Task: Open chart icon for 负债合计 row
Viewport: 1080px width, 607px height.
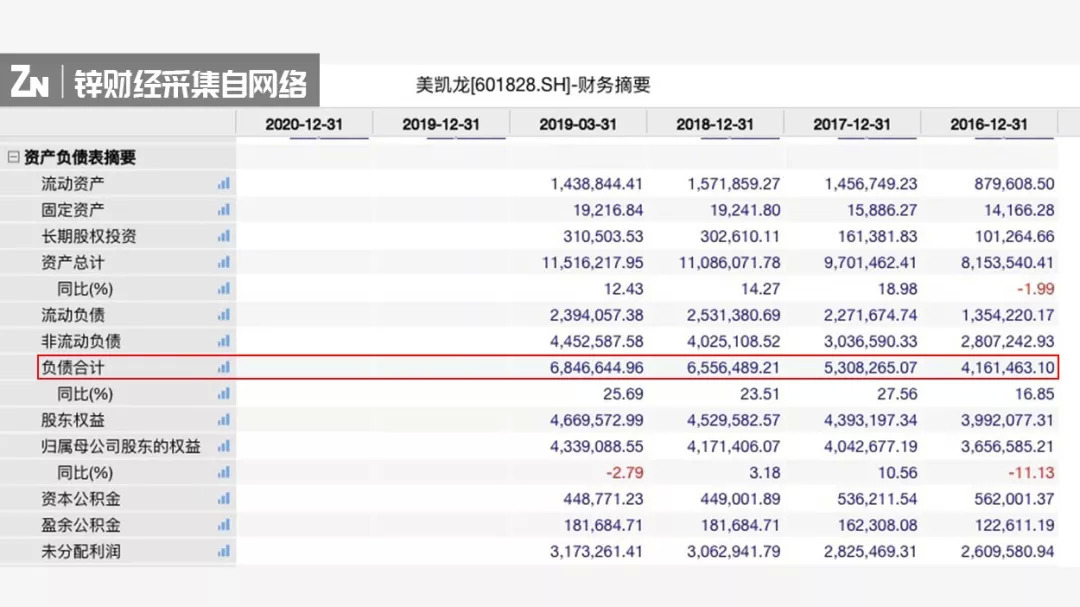Action: pyautogui.click(x=224, y=367)
